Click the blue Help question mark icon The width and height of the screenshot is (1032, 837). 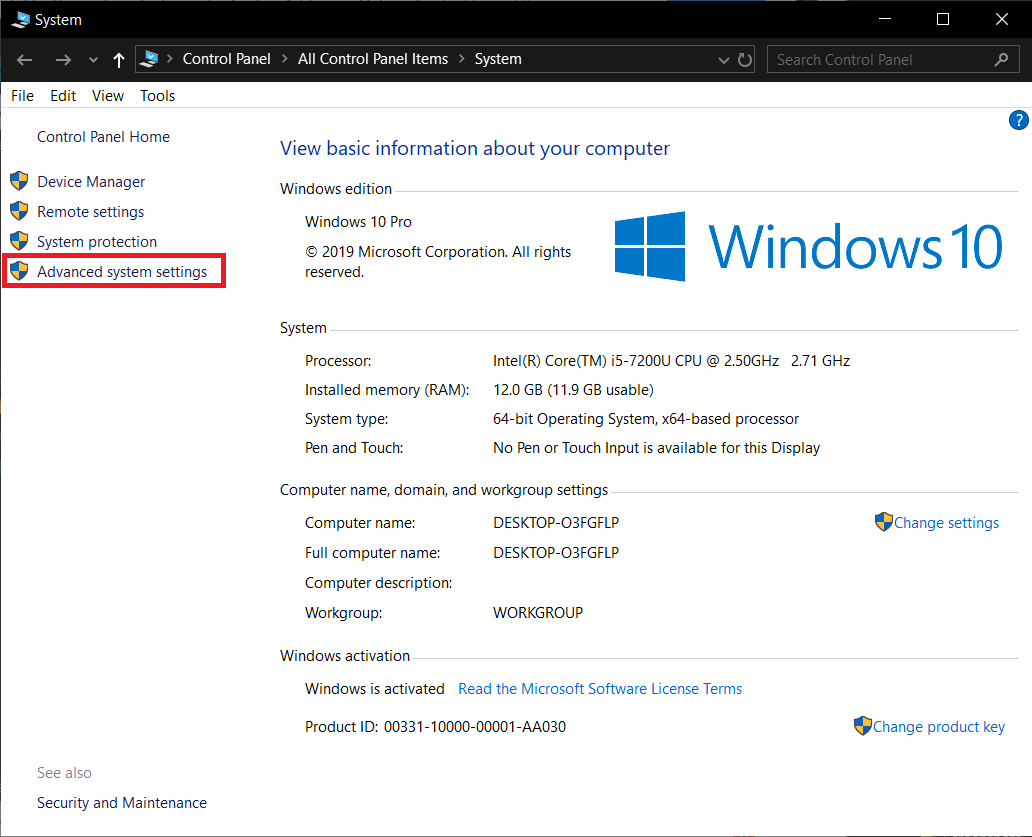1018,119
